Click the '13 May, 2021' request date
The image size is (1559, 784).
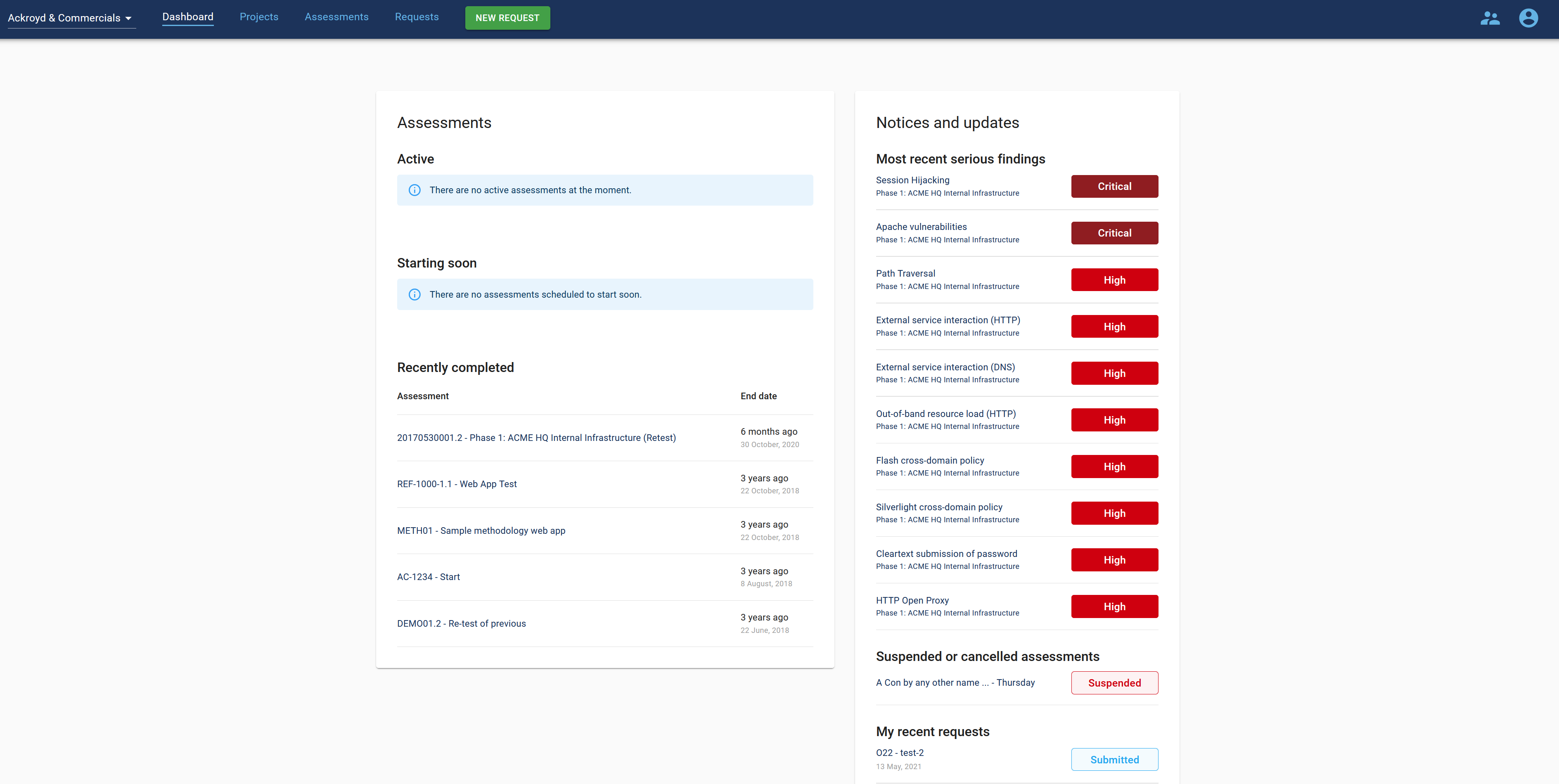[x=898, y=767]
